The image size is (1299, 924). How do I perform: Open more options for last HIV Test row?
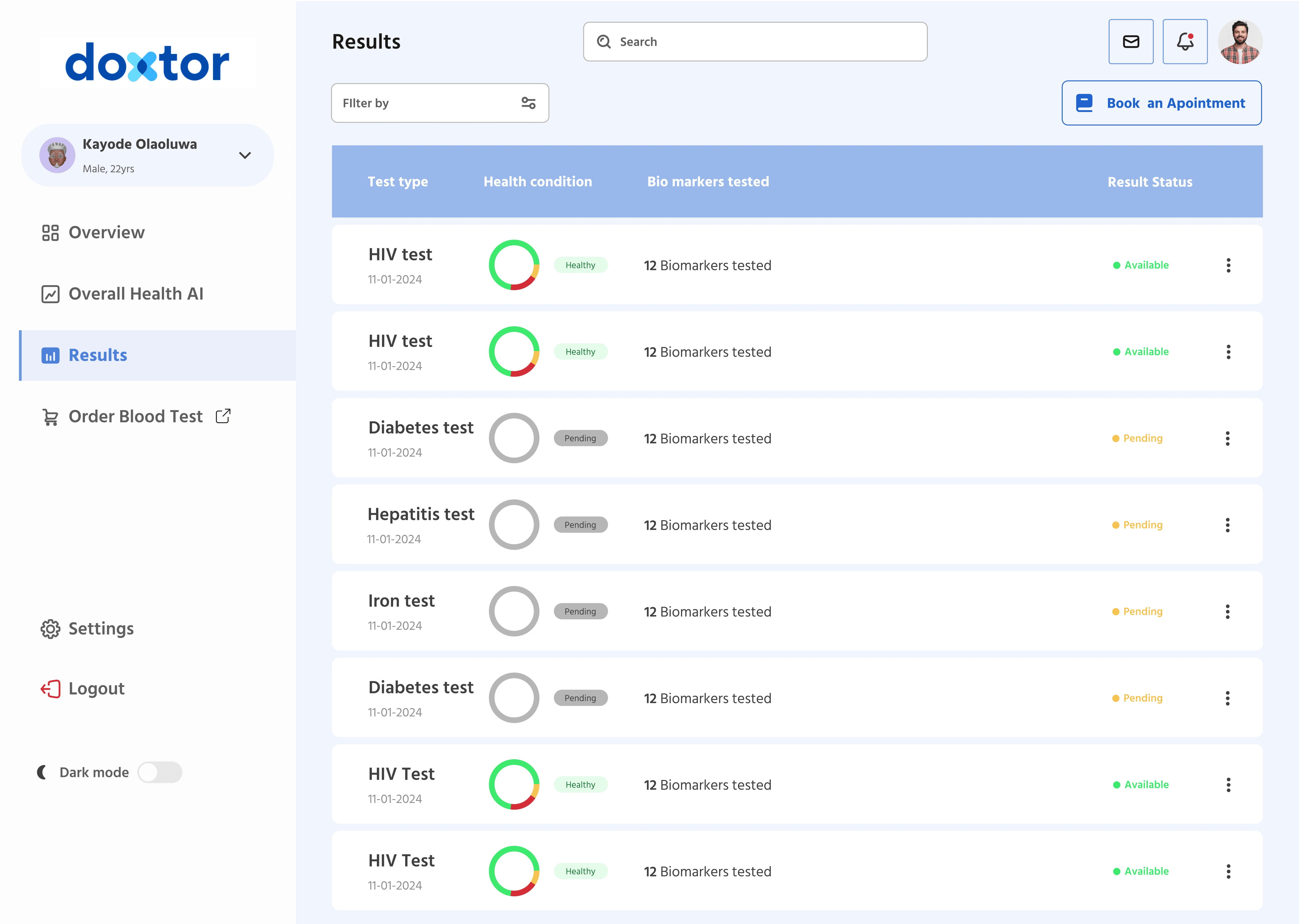pyautogui.click(x=1228, y=871)
